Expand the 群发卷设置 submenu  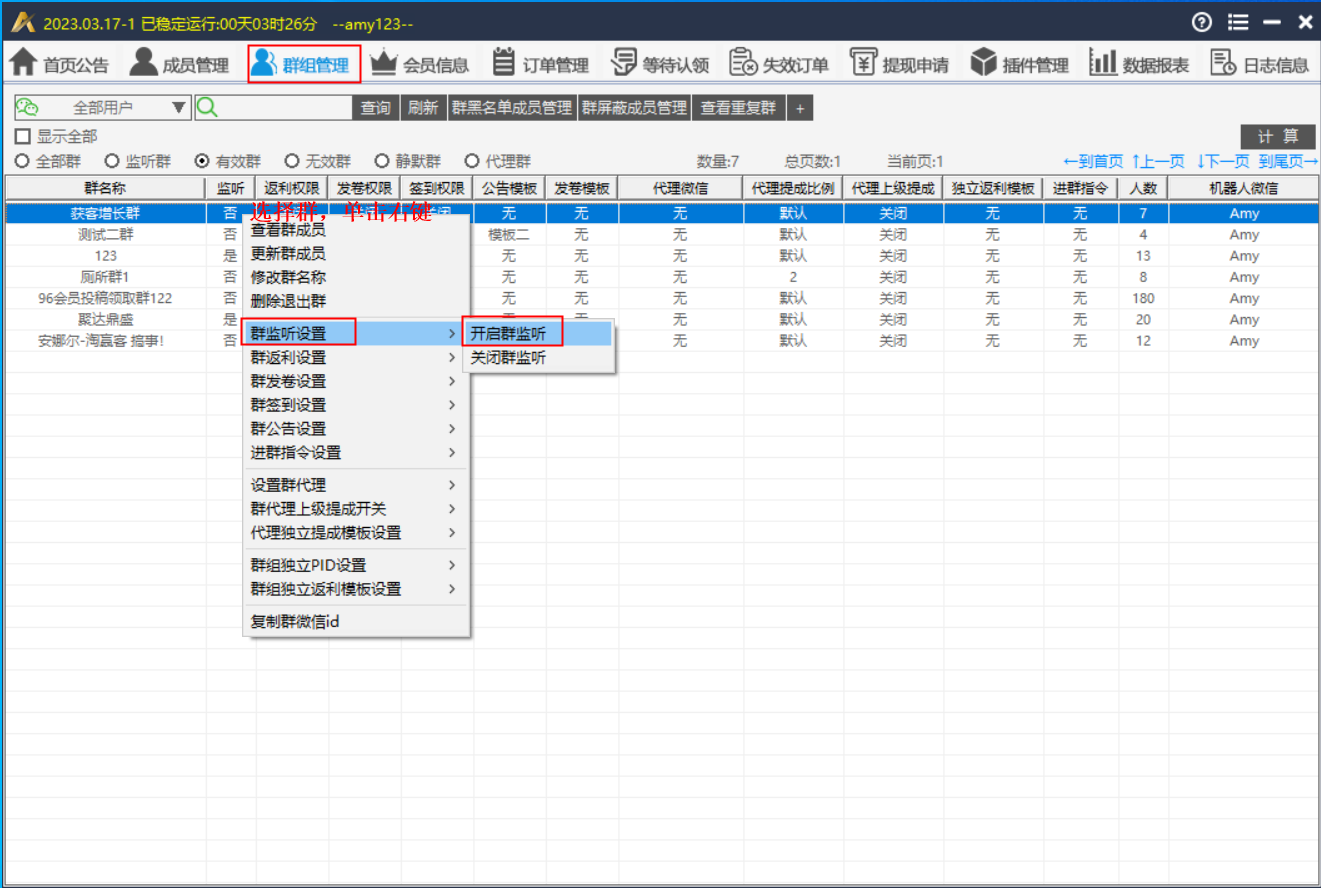coord(356,381)
